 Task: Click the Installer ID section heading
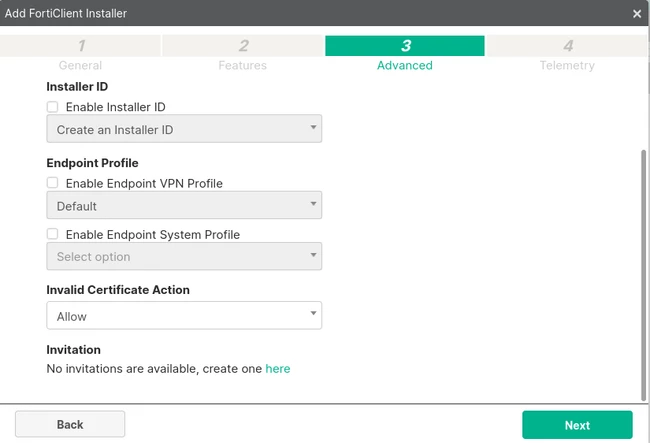click(x=77, y=87)
